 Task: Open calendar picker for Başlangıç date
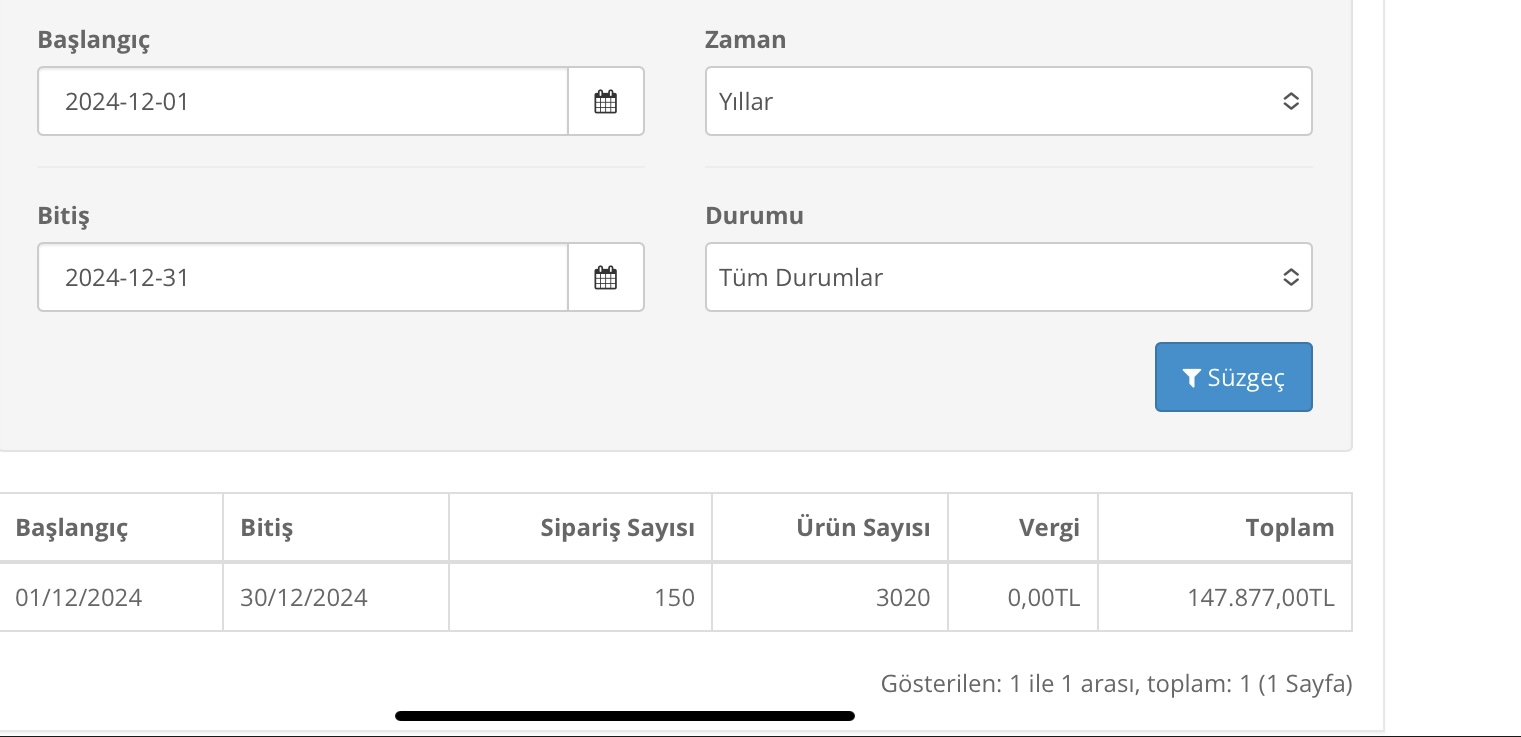click(606, 101)
